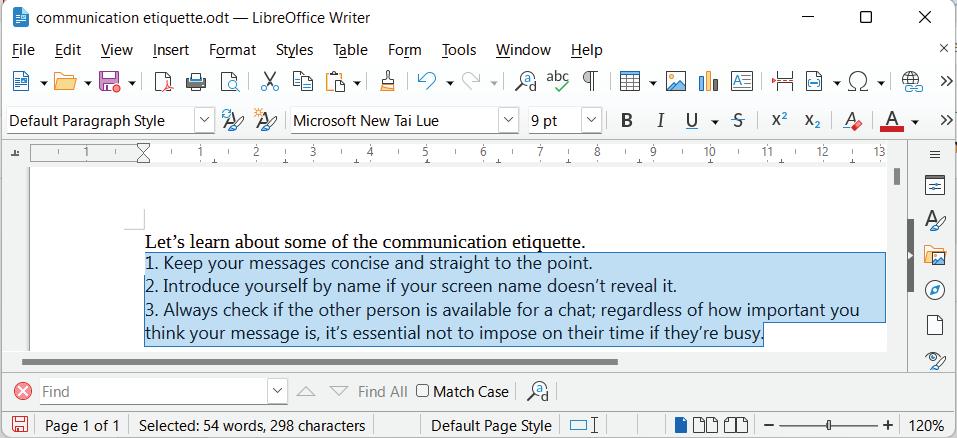Toggle formatting marks pilcrow
The image size is (957, 438).
(590, 81)
